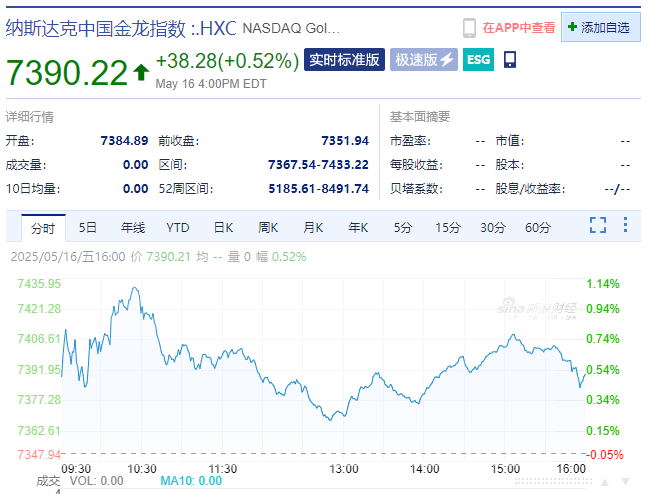Click the 贝塔系数 label
This screenshot has height=494, width=649.
tap(416, 189)
